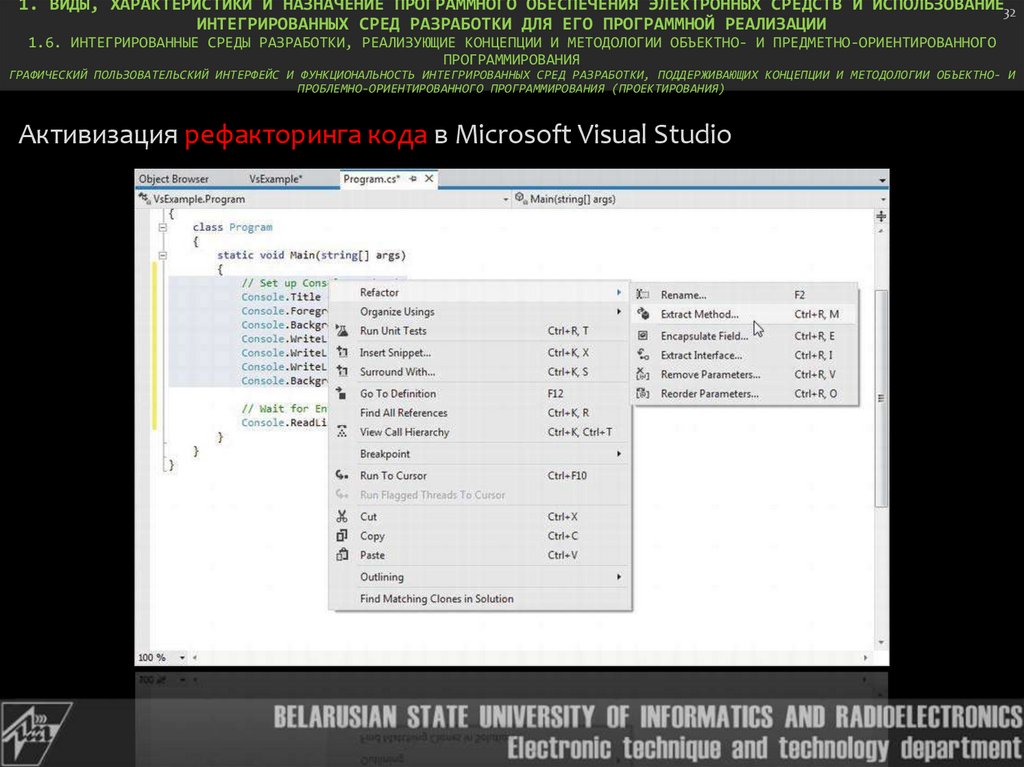
Task: Select Find All References
Action: [479, 412]
